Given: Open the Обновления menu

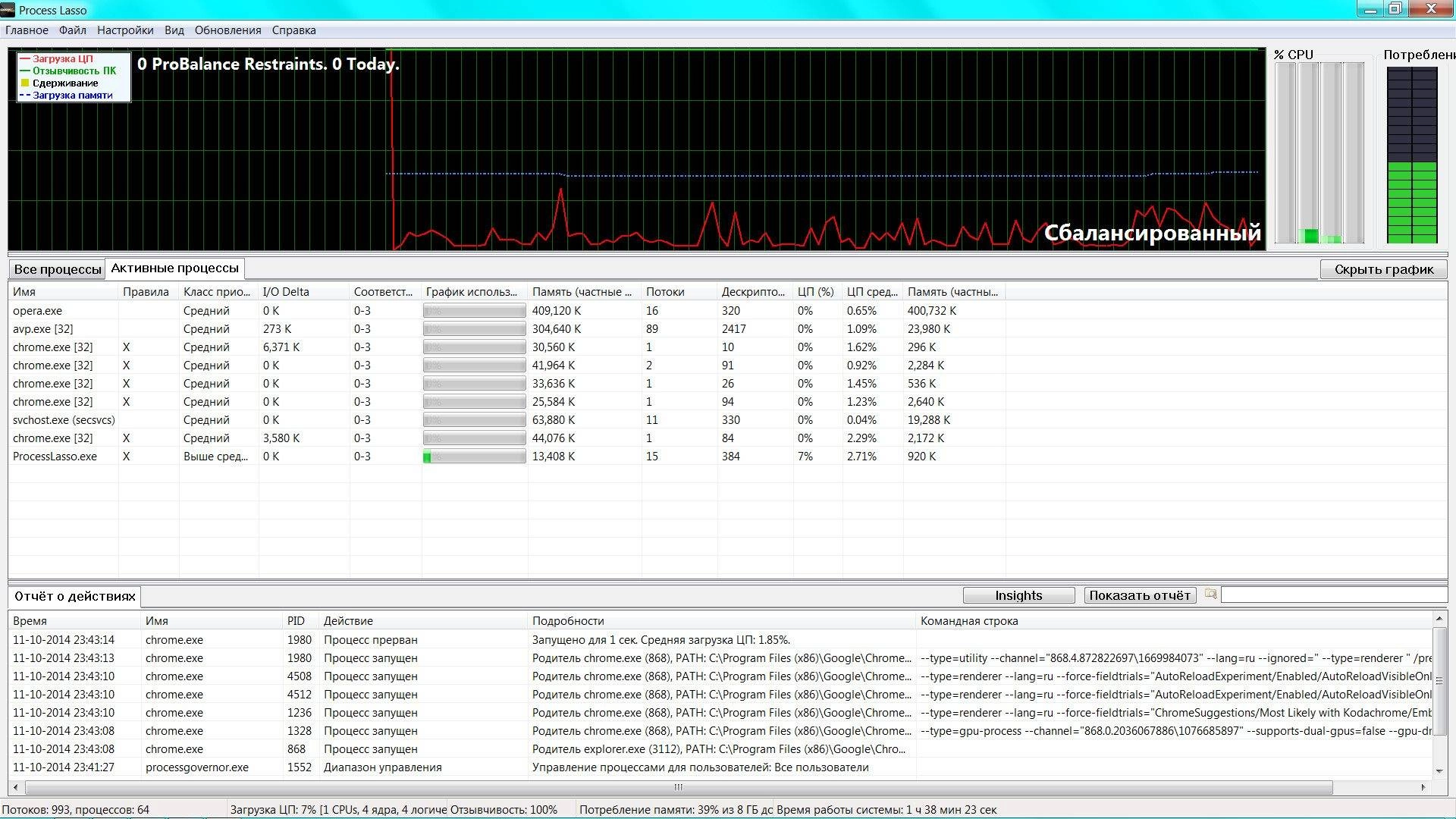Looking at the screenshot, I should [227, 30].
